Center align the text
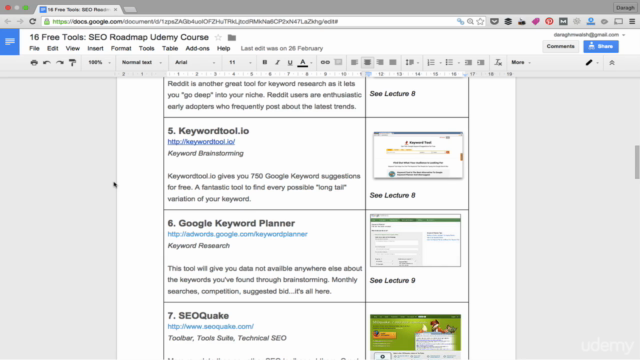 click(x=367, y=62)
